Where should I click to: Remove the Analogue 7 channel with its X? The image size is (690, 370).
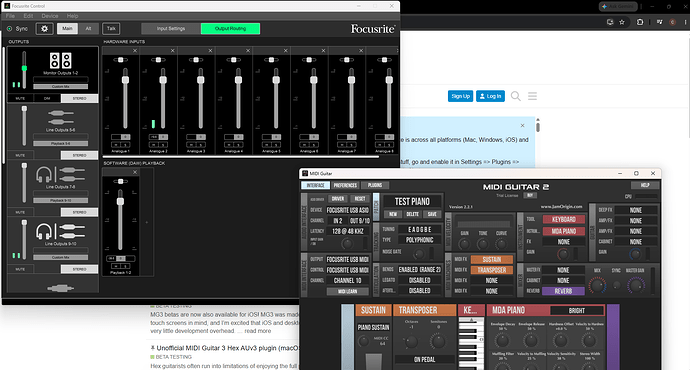click(x=361, y=51)
